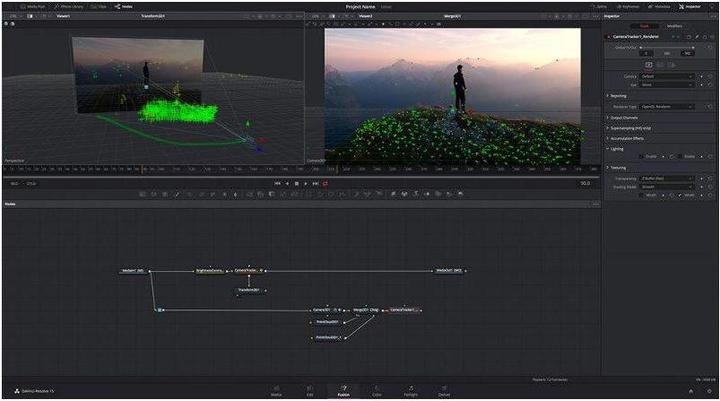The width and height of the screenshot is (720, 401).
Task: Select the MediaIn1 node
Action: (x=133, y=271)
